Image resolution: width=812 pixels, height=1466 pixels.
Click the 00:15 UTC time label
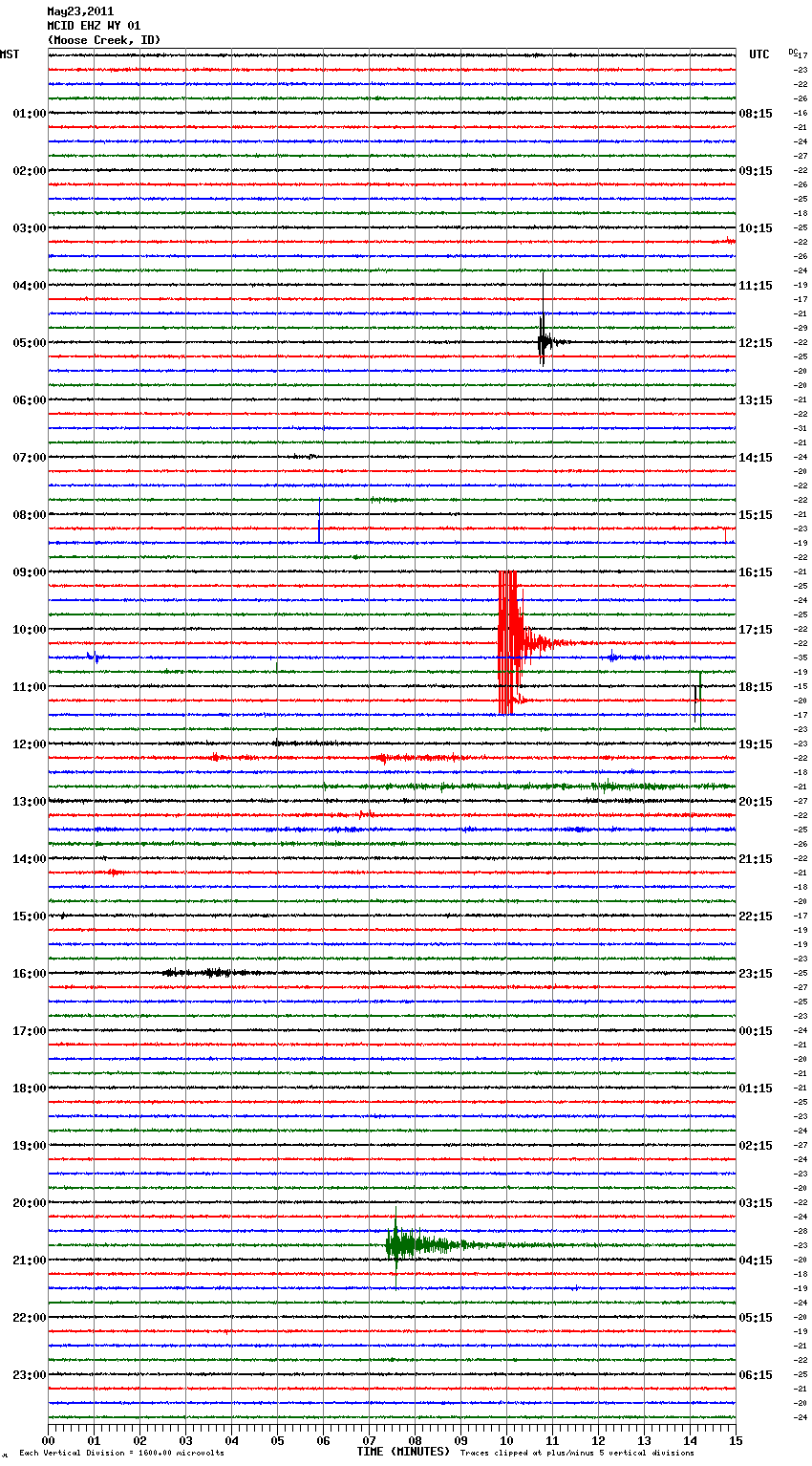point(756,1031)
